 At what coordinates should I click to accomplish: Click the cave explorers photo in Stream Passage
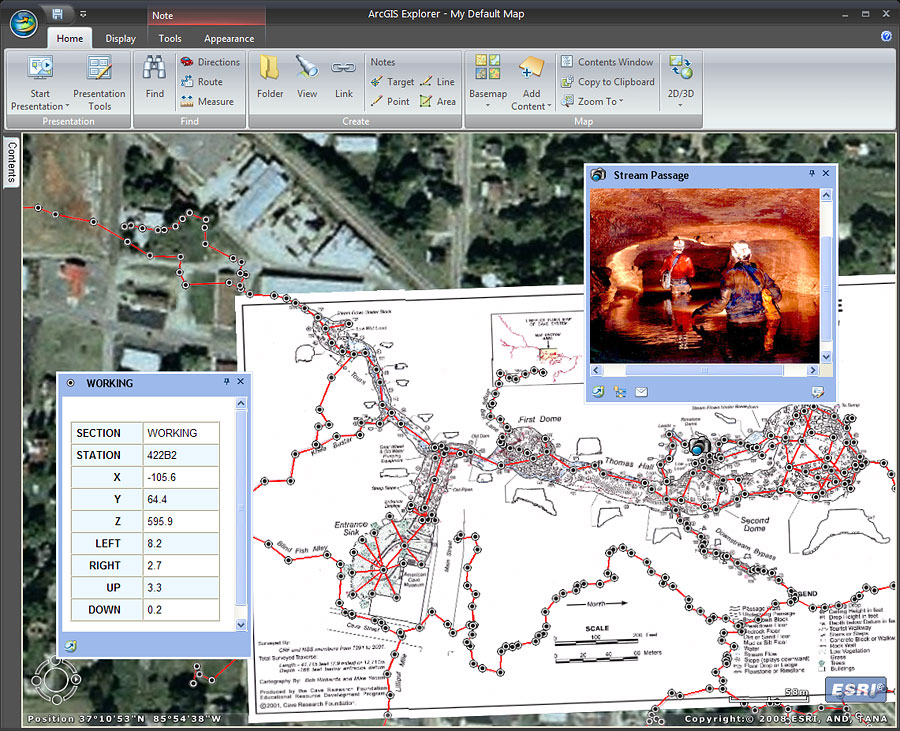click(704, 276)
